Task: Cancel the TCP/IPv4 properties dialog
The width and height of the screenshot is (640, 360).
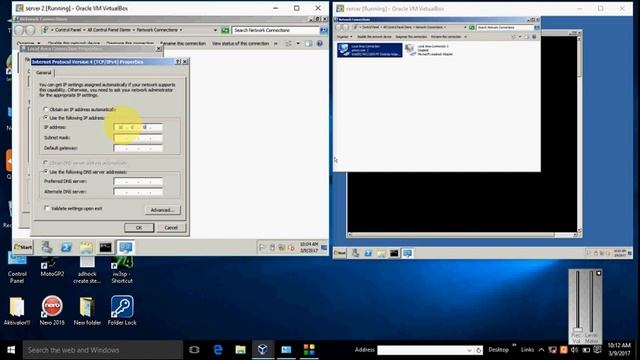Action: click(171, 227)
